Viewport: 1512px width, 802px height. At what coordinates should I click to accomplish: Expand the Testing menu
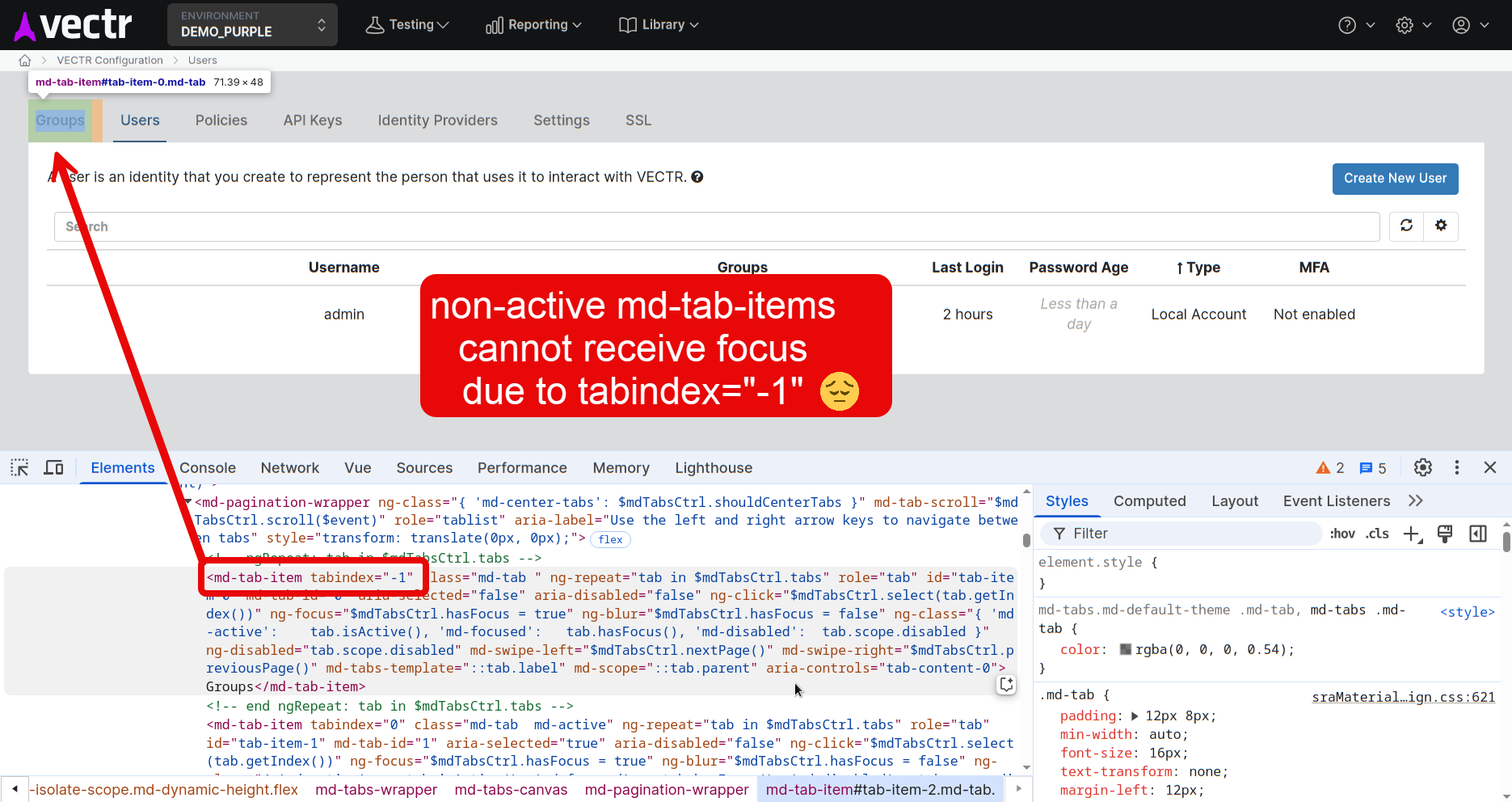click(x=407, y=25)
